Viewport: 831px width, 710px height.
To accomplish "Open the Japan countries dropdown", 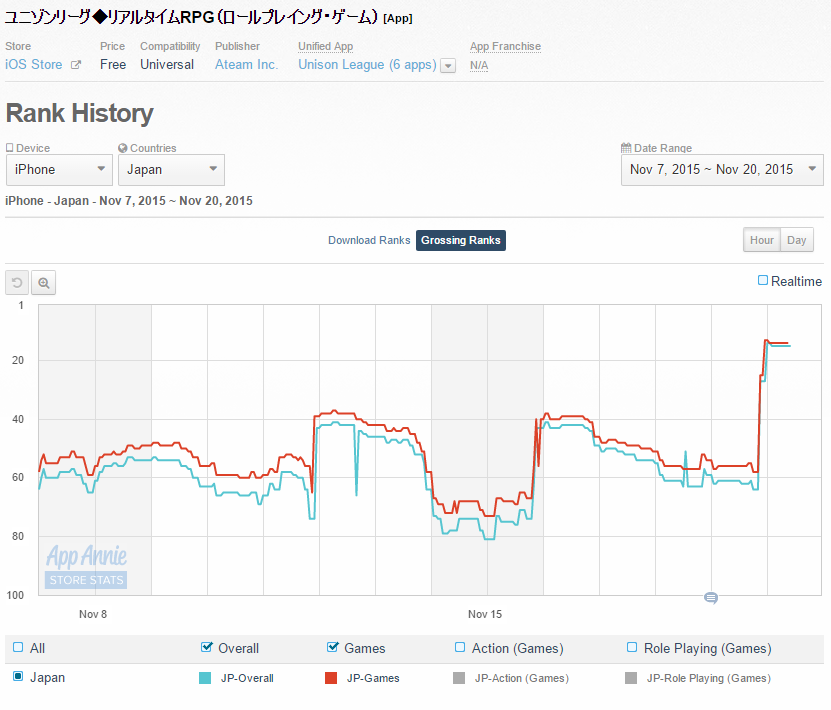I will (x=171, y=170).
